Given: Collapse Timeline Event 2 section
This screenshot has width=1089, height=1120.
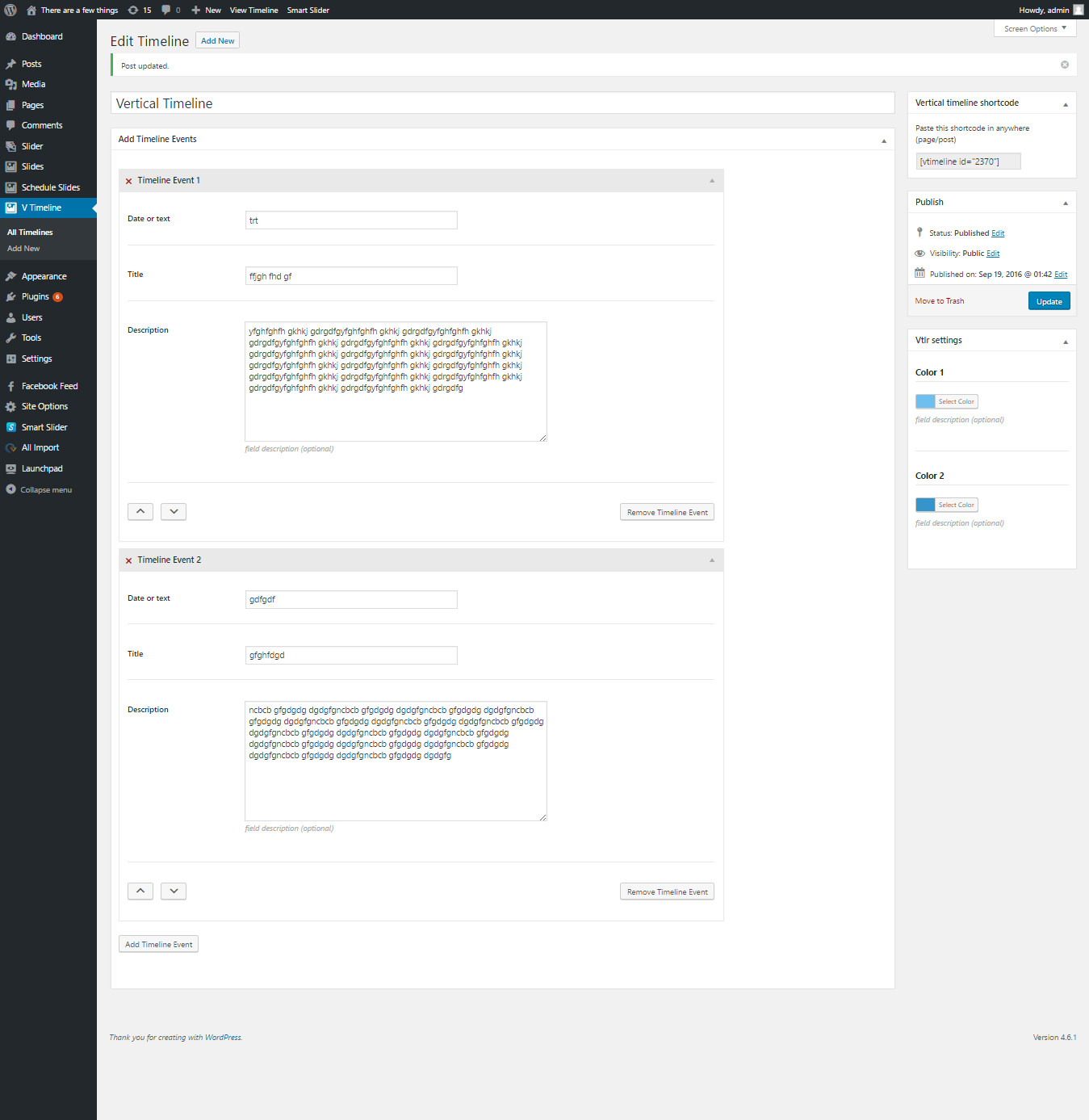Looking at the screenshot, I should click(x=712, y=560).
